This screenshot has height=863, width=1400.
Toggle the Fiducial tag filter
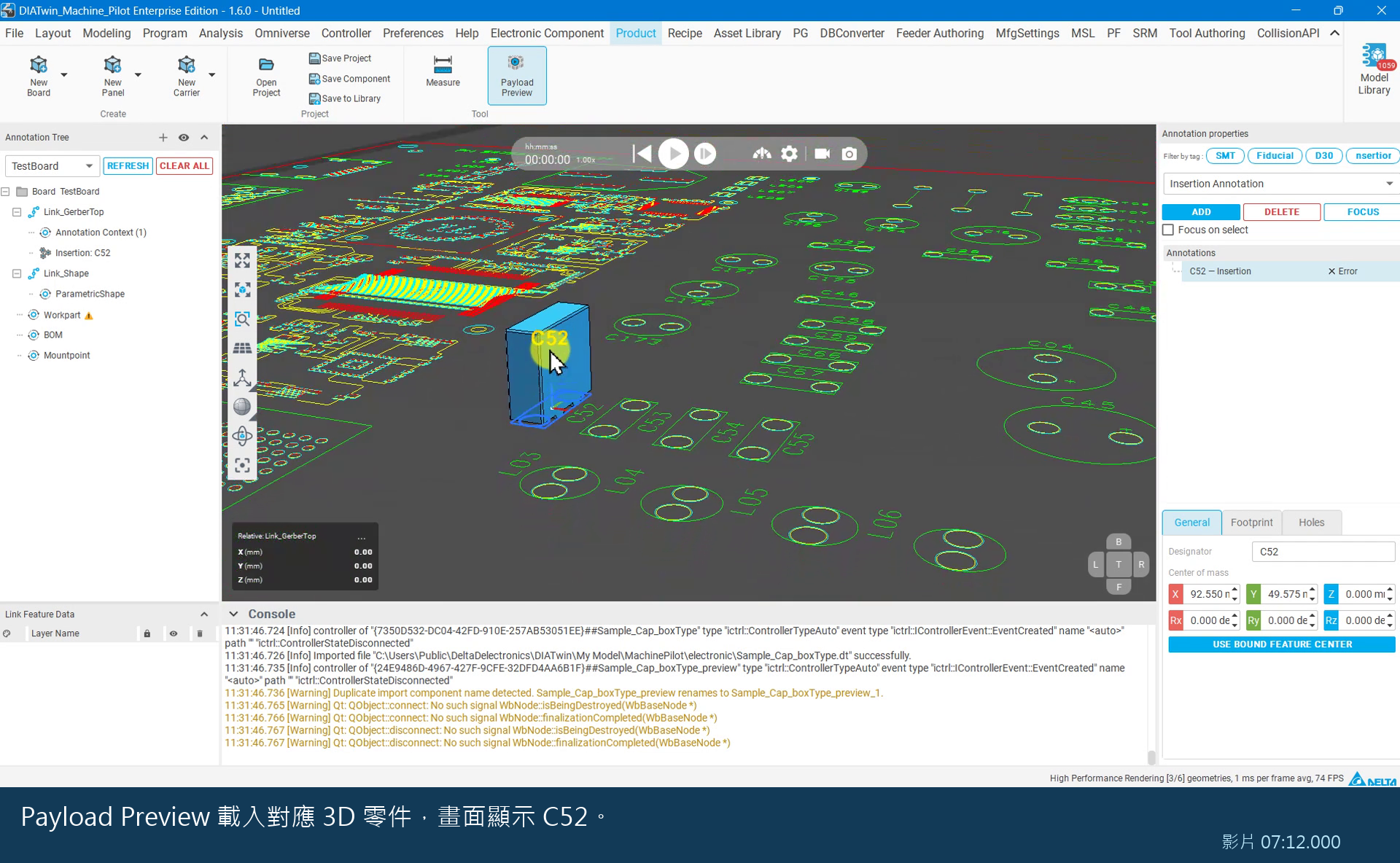(x=1275, y=156)
